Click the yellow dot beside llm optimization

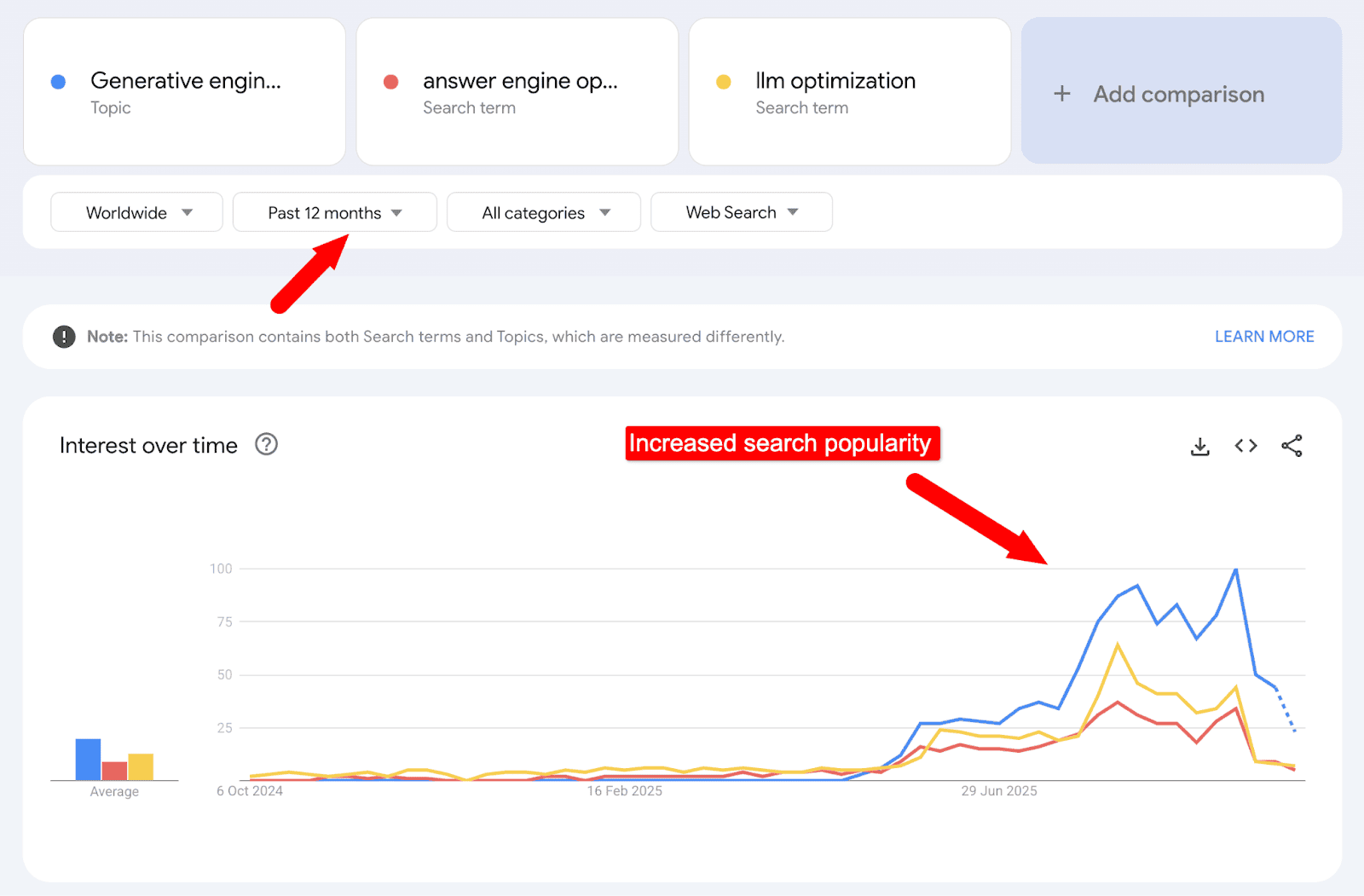[x=724, y=82]
